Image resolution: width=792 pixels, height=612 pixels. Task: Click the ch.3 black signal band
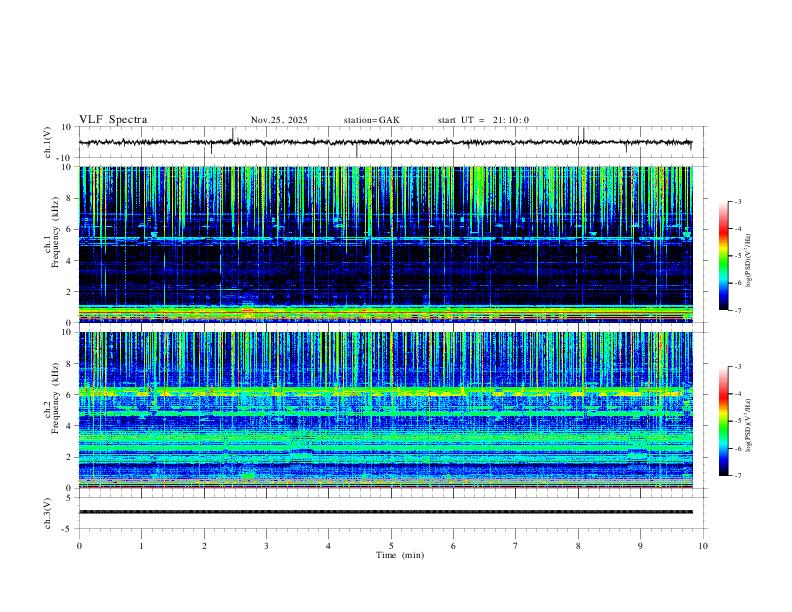tap(386, 512)
